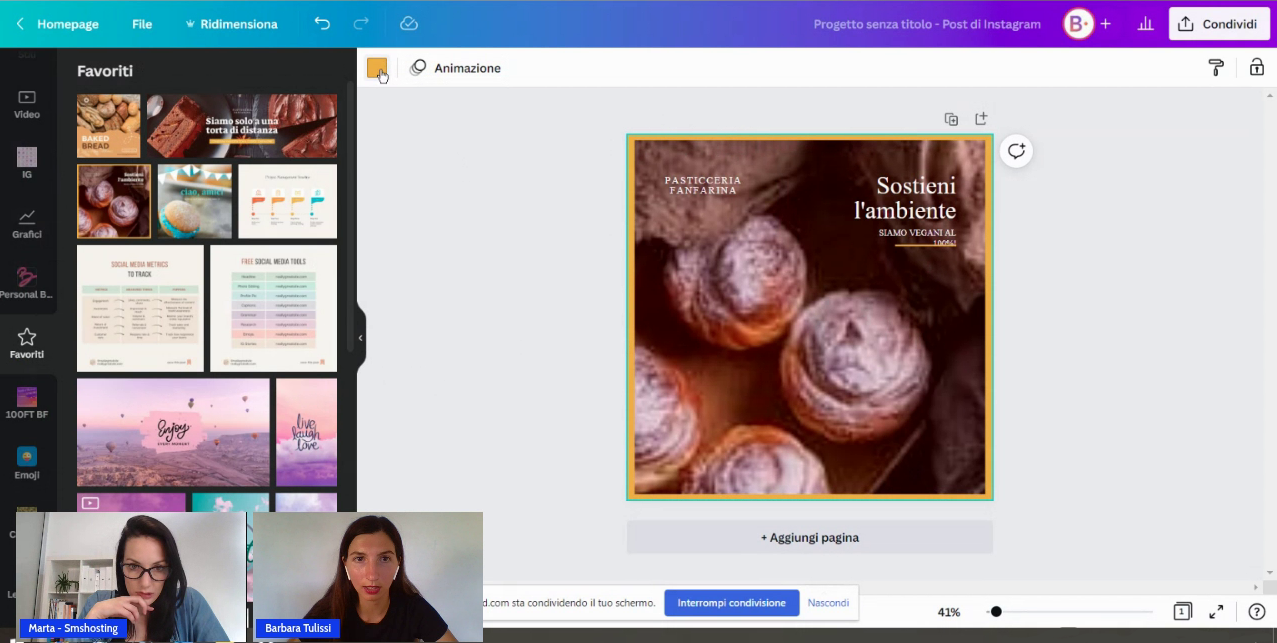Click the undo arrow icon
Viewport: 1277px width, 643px height.
322,24
